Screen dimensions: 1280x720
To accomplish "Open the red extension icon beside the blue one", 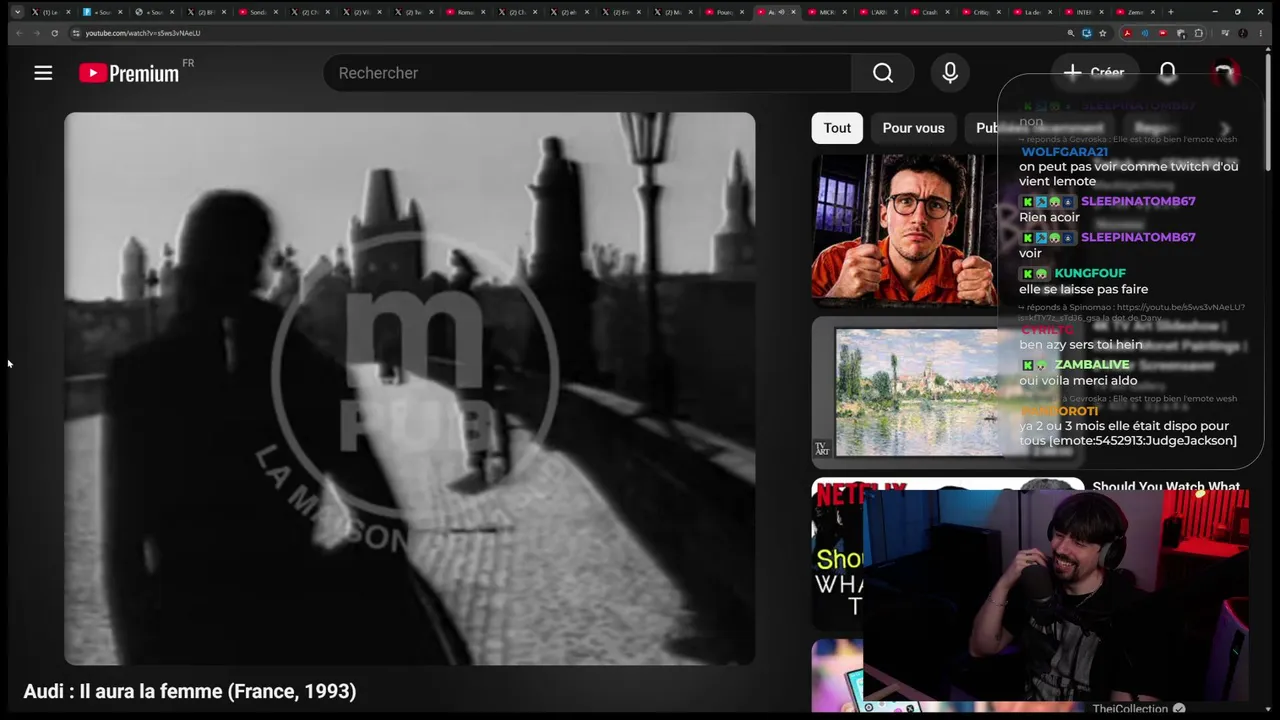I will 1162,33.
